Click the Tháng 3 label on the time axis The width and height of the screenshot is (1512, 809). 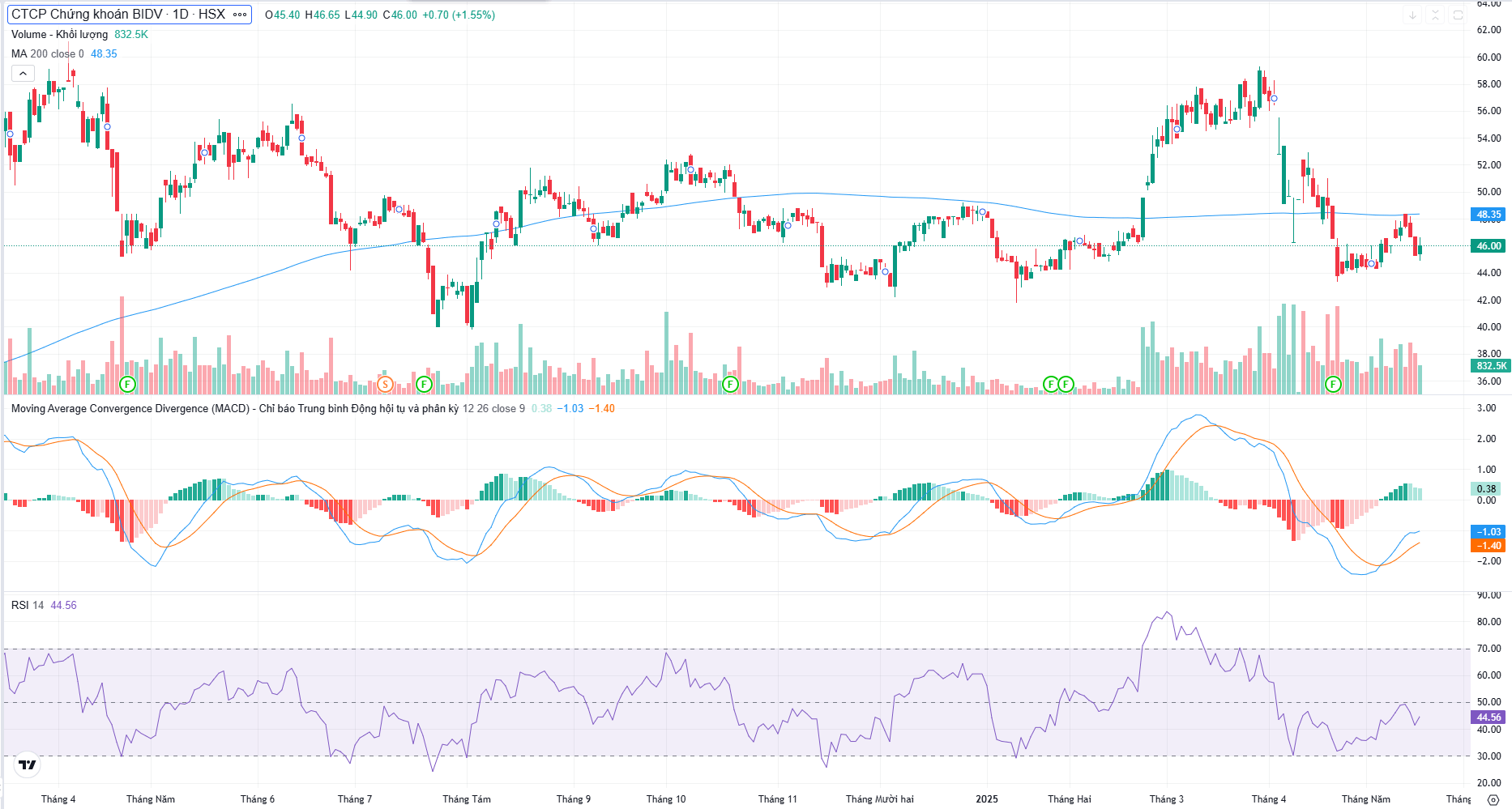pyautogui.click(x=1167, y=798)
